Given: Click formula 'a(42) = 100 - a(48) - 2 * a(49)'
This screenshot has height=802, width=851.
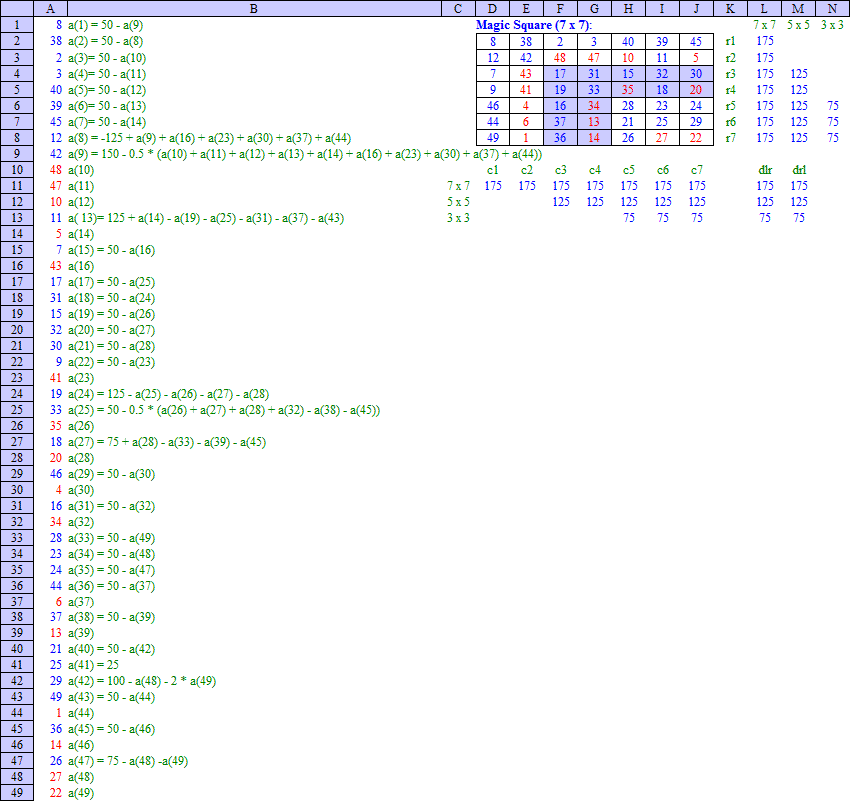Looking at the screenshot, I should click(142, 681).
